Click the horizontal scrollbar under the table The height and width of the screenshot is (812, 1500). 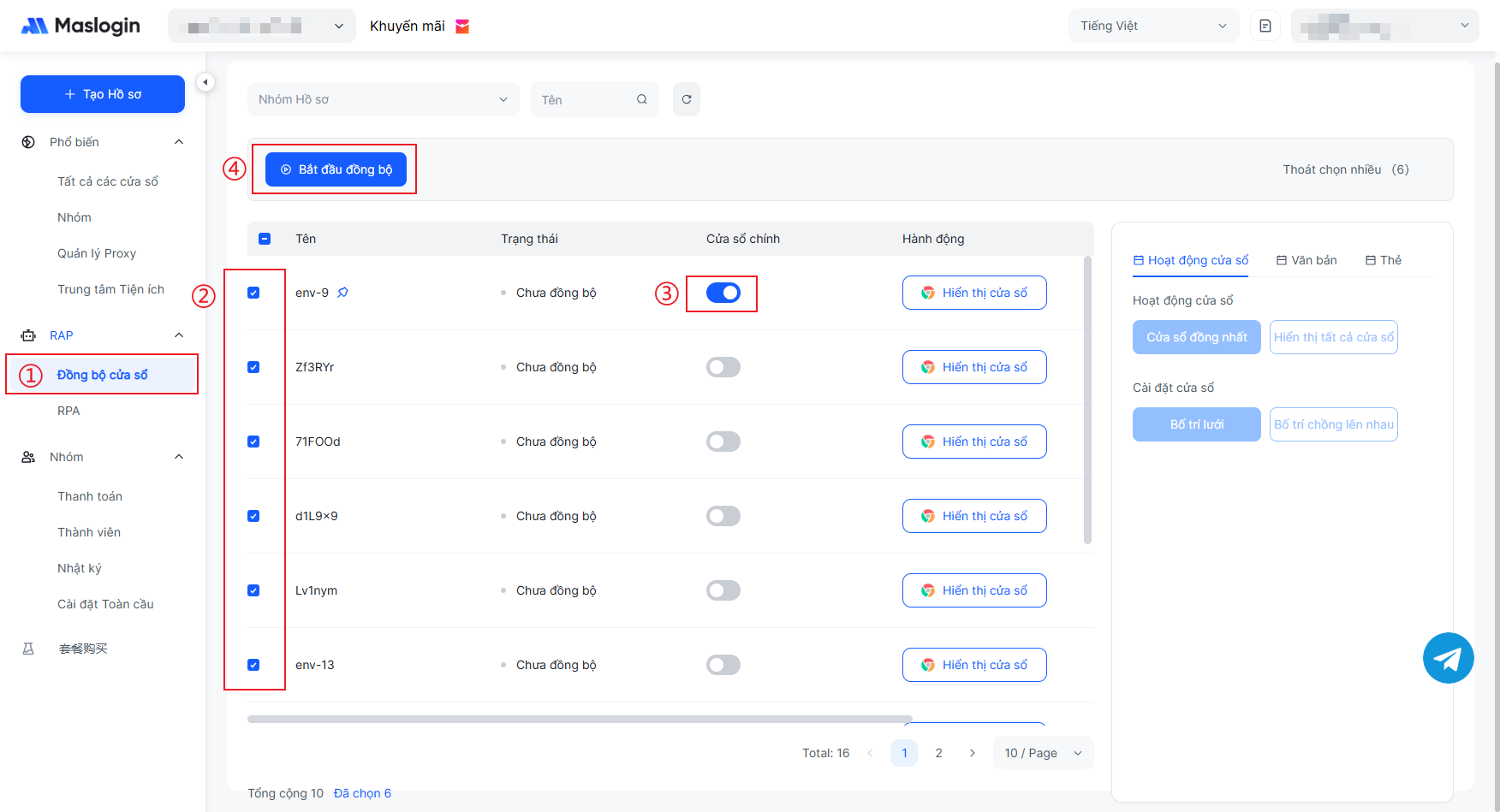pyautogui.click(x=579, y=719)
